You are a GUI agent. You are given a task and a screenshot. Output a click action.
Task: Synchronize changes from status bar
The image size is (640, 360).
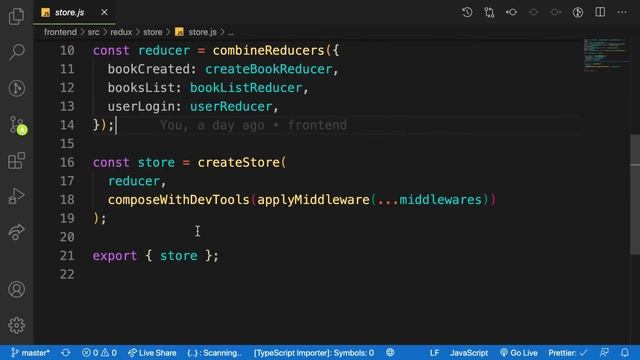coord(66,353)
